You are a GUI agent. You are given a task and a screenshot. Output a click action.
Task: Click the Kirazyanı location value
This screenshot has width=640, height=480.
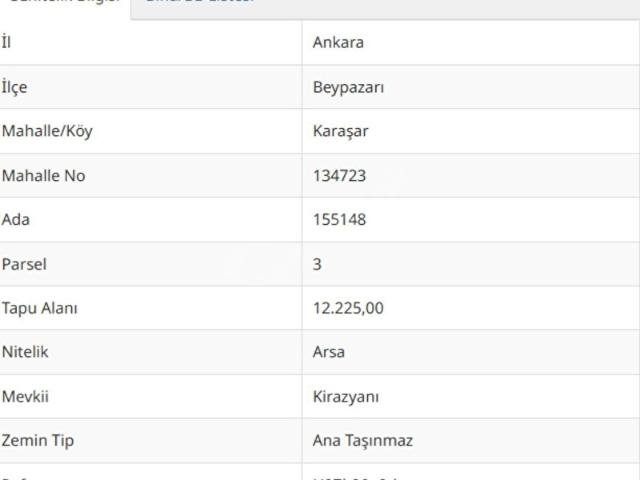346,396
